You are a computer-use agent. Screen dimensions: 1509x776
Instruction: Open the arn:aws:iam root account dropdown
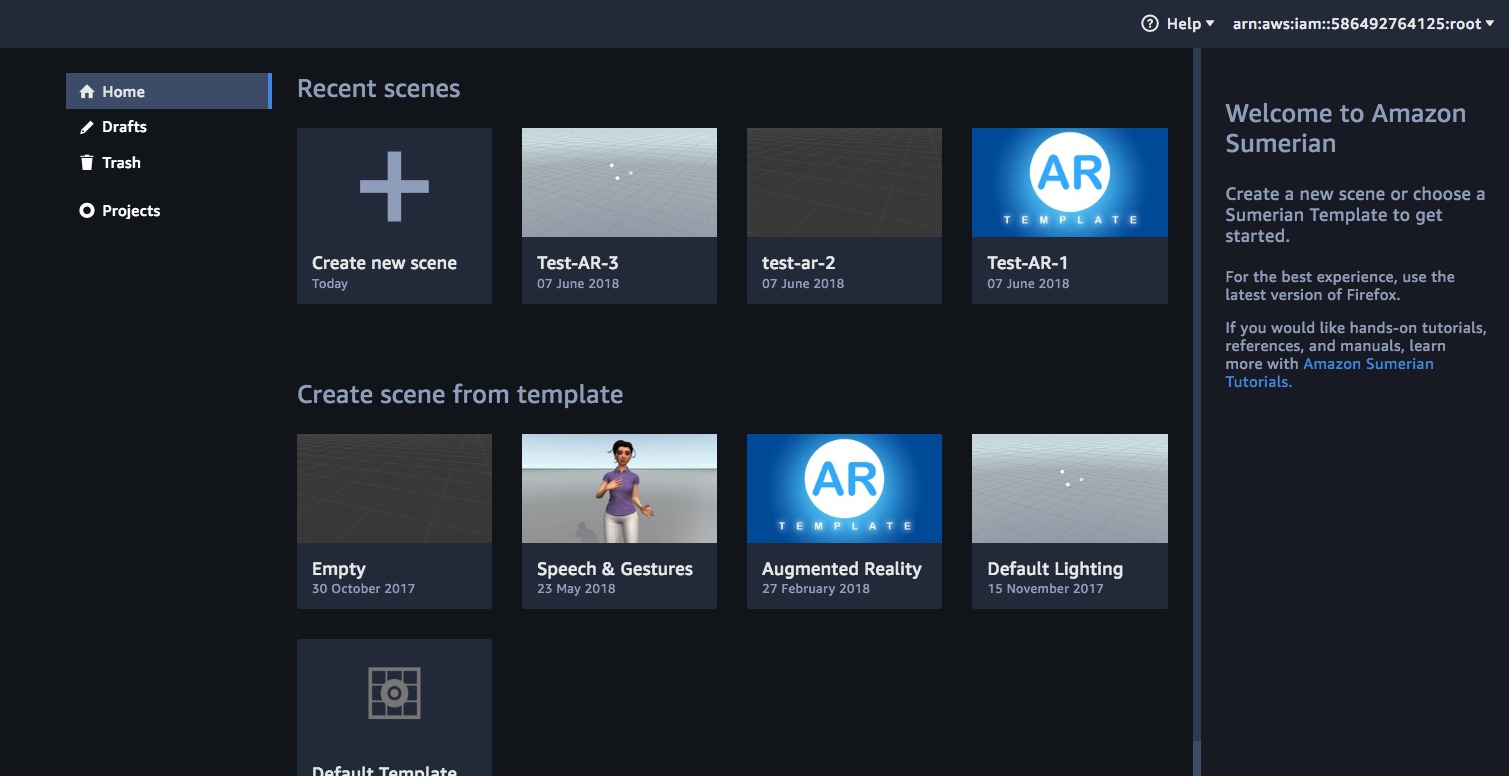tap(1364, 23)
